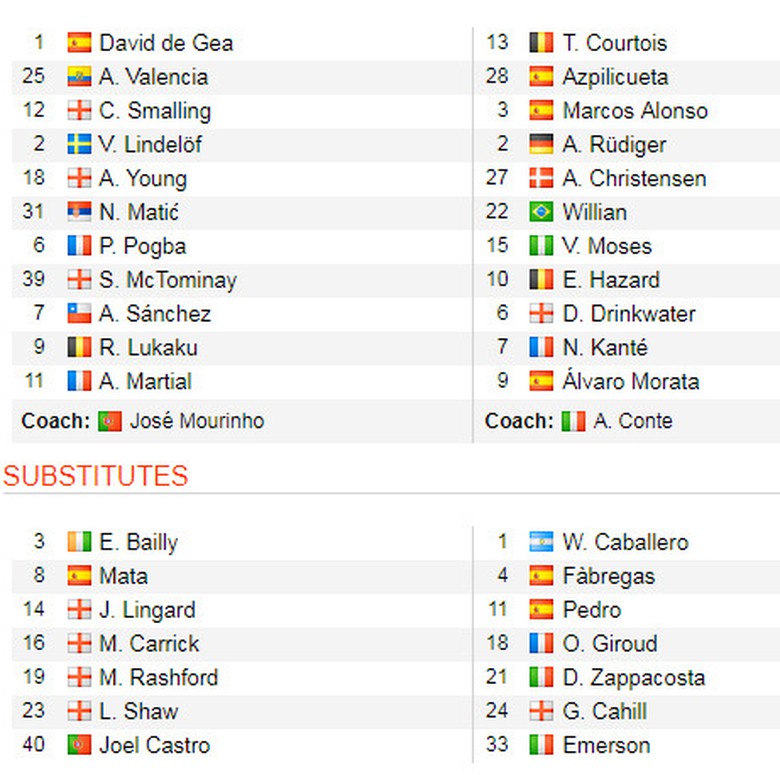Click the Serbia flag next to N. Matić
780x775 pixels.
79,212
